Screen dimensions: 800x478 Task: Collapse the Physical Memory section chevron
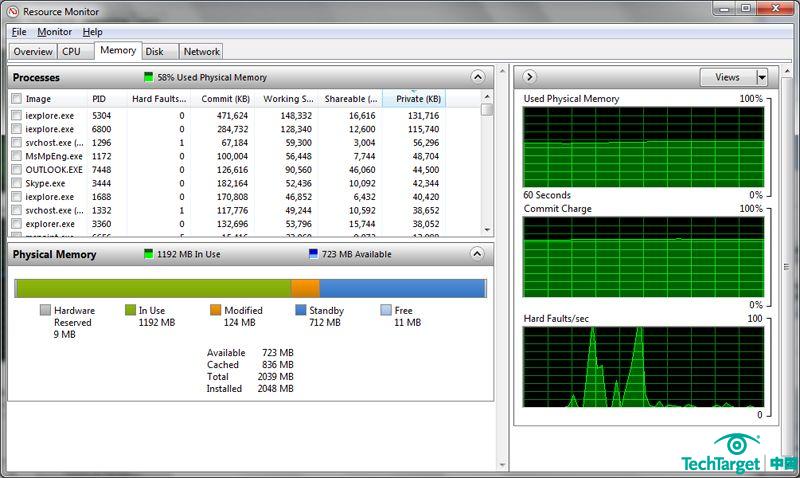[x=478, y=254]
